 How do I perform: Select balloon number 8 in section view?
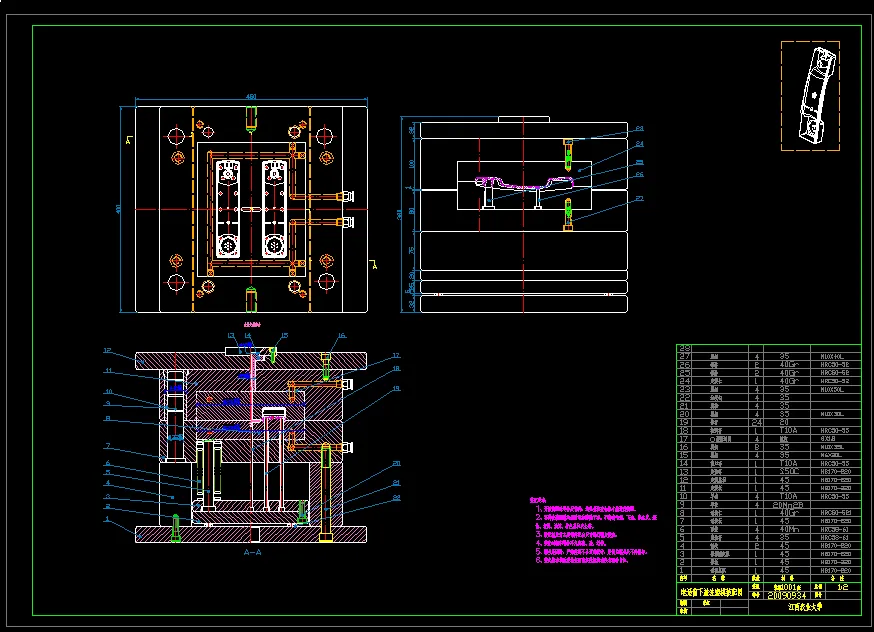click(x=108, y=419)
